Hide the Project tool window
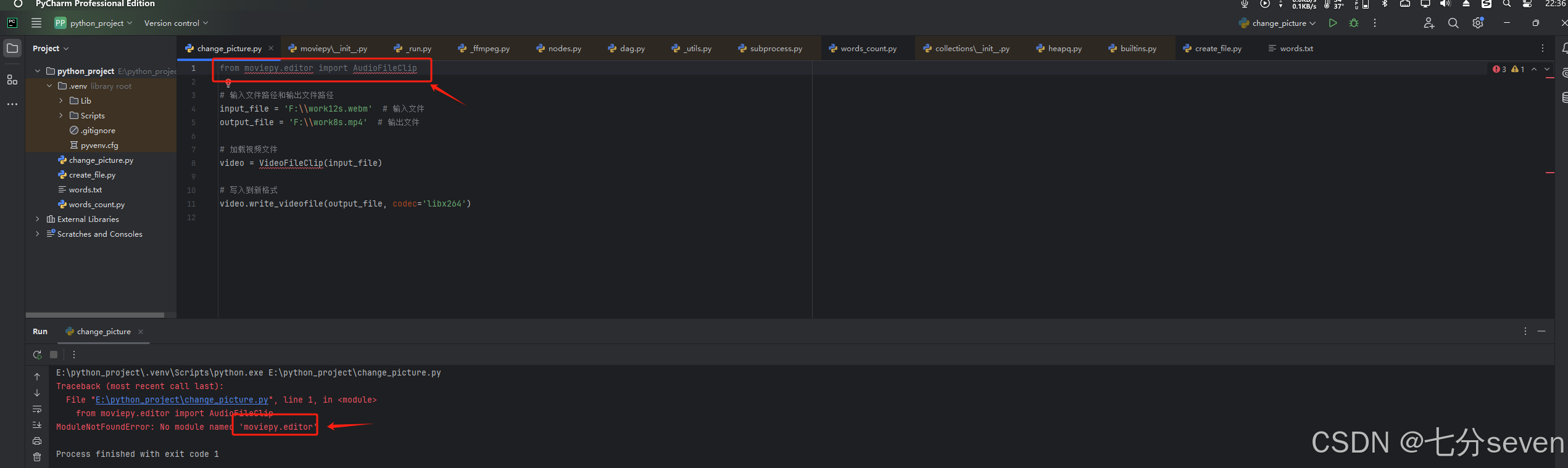1568x468 pixels. [12, 48]
